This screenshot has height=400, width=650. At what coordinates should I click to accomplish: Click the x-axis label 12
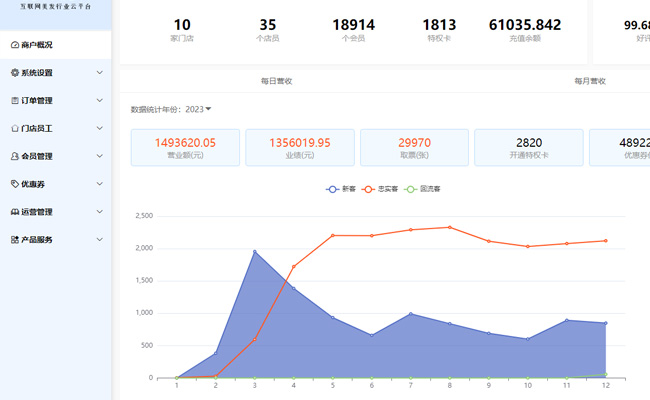pos(606,385)
